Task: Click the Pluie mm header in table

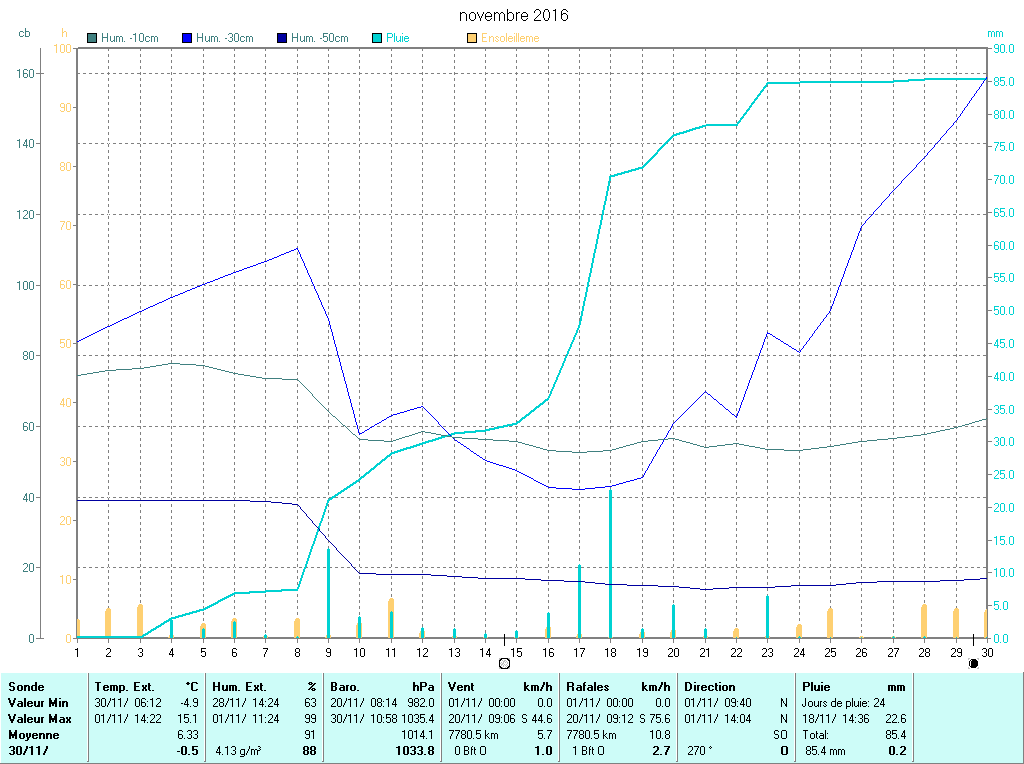Action: point(853,687)
